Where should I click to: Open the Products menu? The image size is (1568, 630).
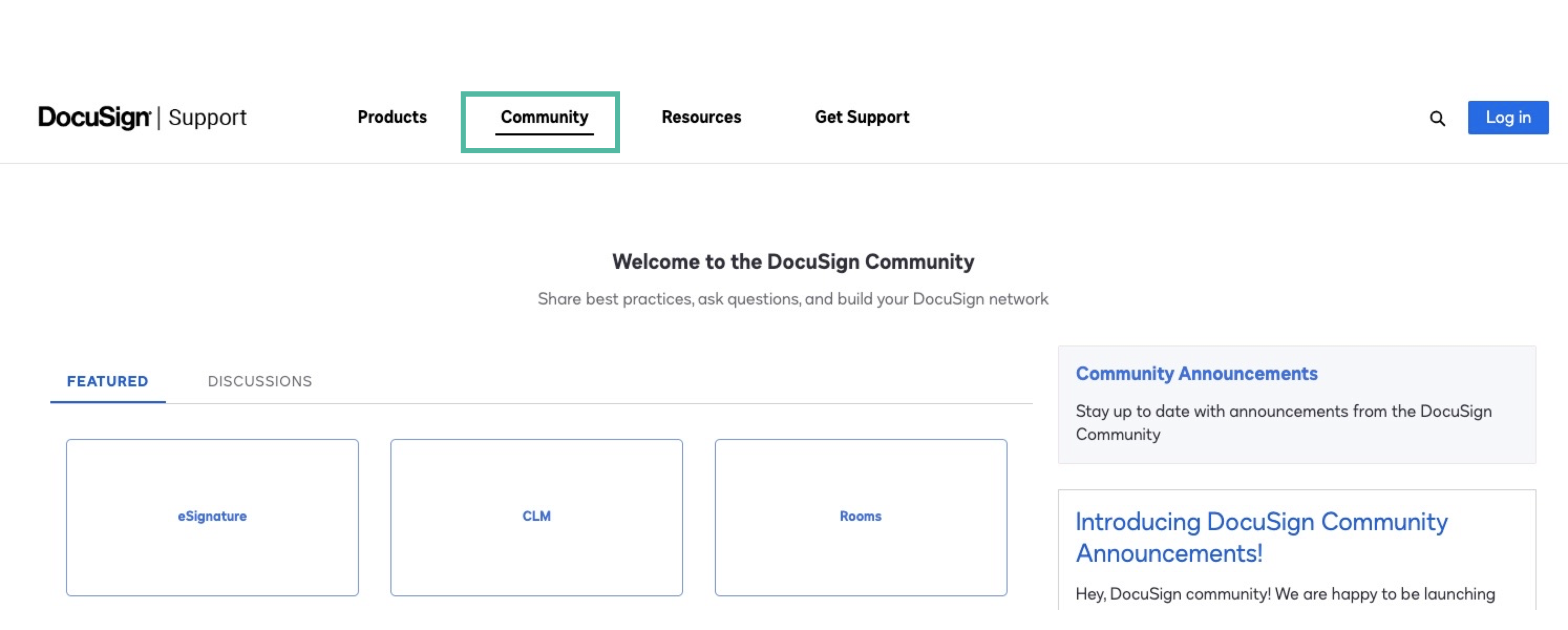click(392, 117)
